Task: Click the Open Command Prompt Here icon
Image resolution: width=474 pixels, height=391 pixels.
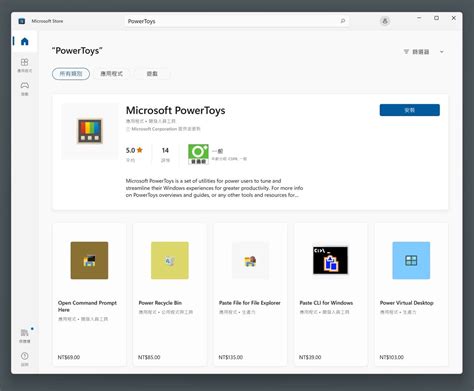Action: pyautogui.click(x=89, y=260)
